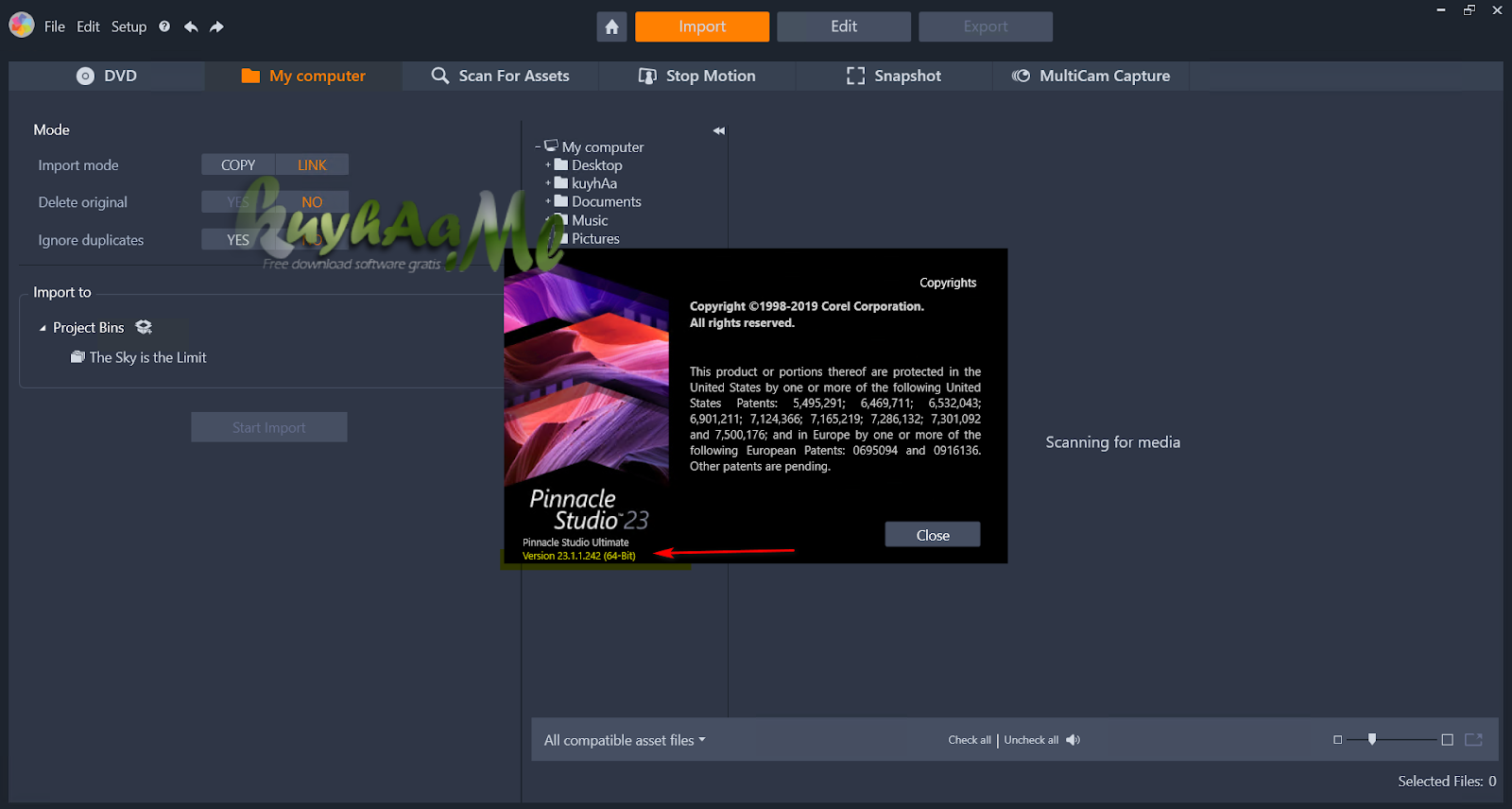The height and width of the screenshot is (809, 1512).
Task: Collapse the My computer tree node
Action: pyautogui.click(x=538, y=146)
